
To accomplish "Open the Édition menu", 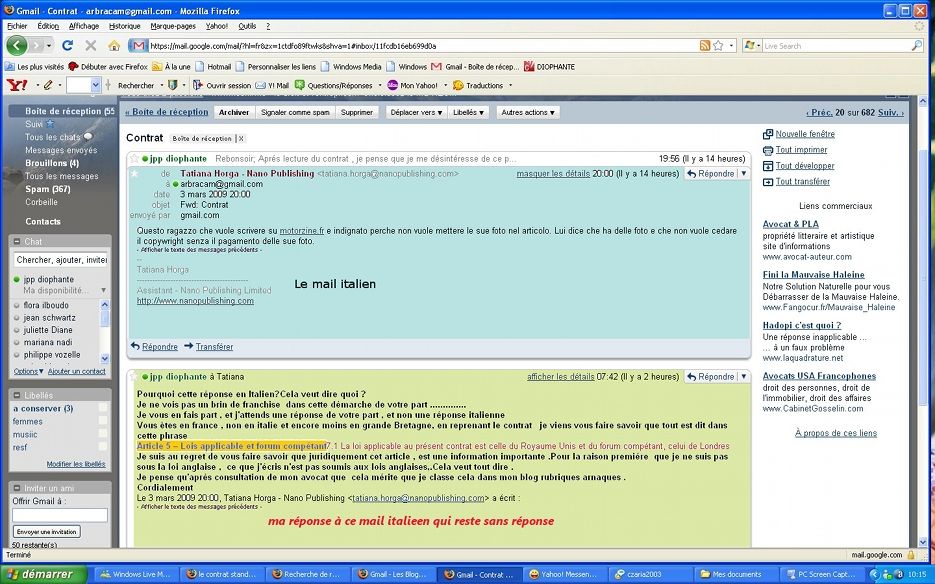I will [48, 26].
